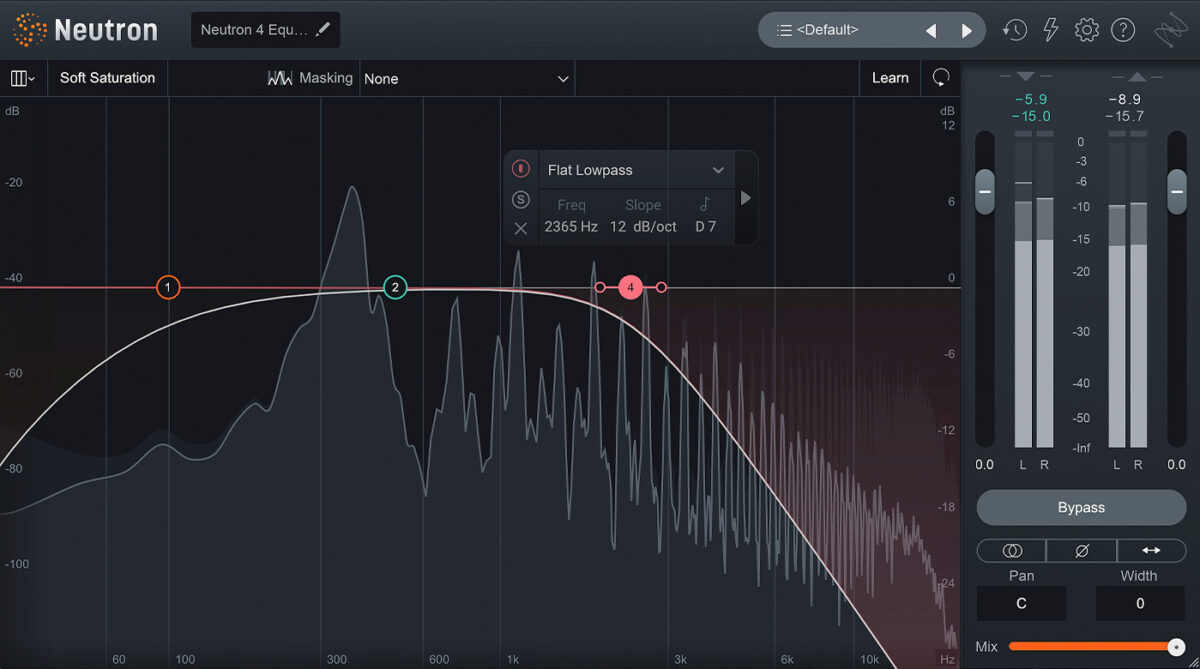Click the Solo icon for the Flat Lowpass band
Screen dimensions: 1200x669
(x=521, y=199)
